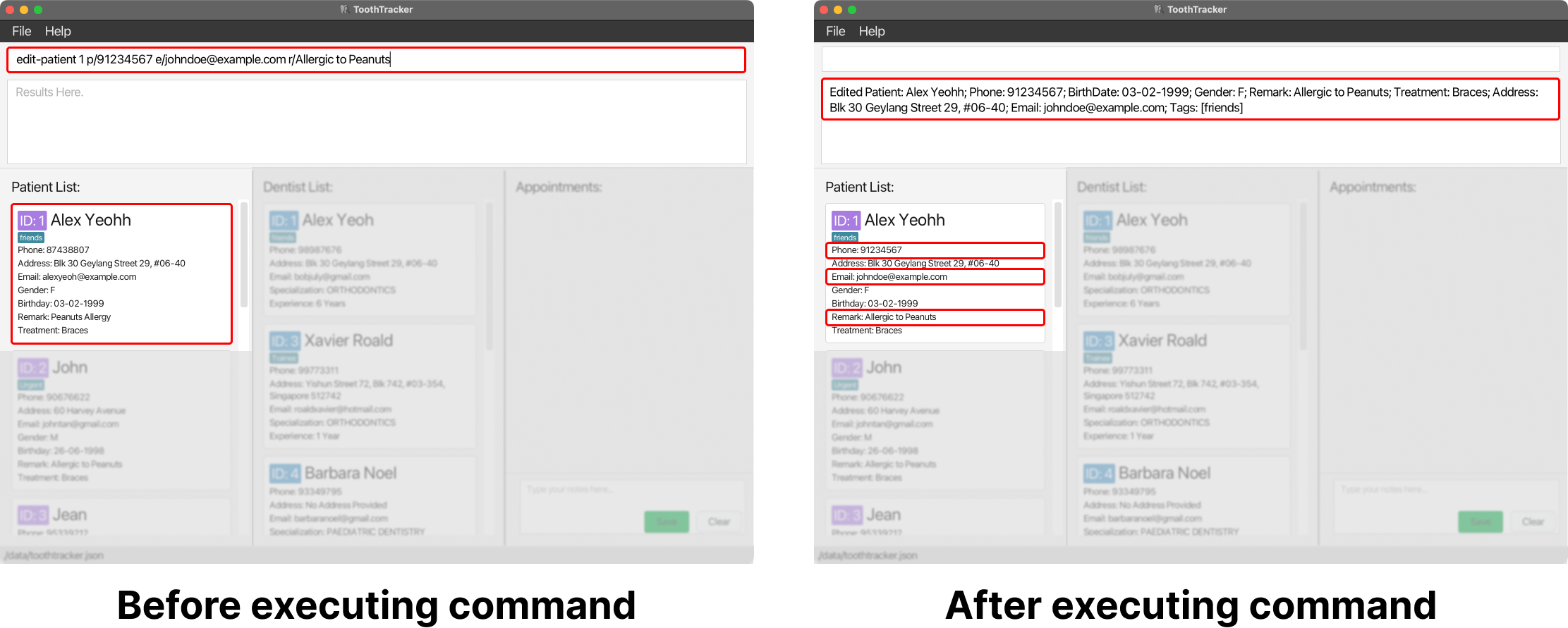Screen dimensions: 1568x628
Task: Click 'Remark: Peanuts Allergy' in the left window
Action: pos(64,317)
